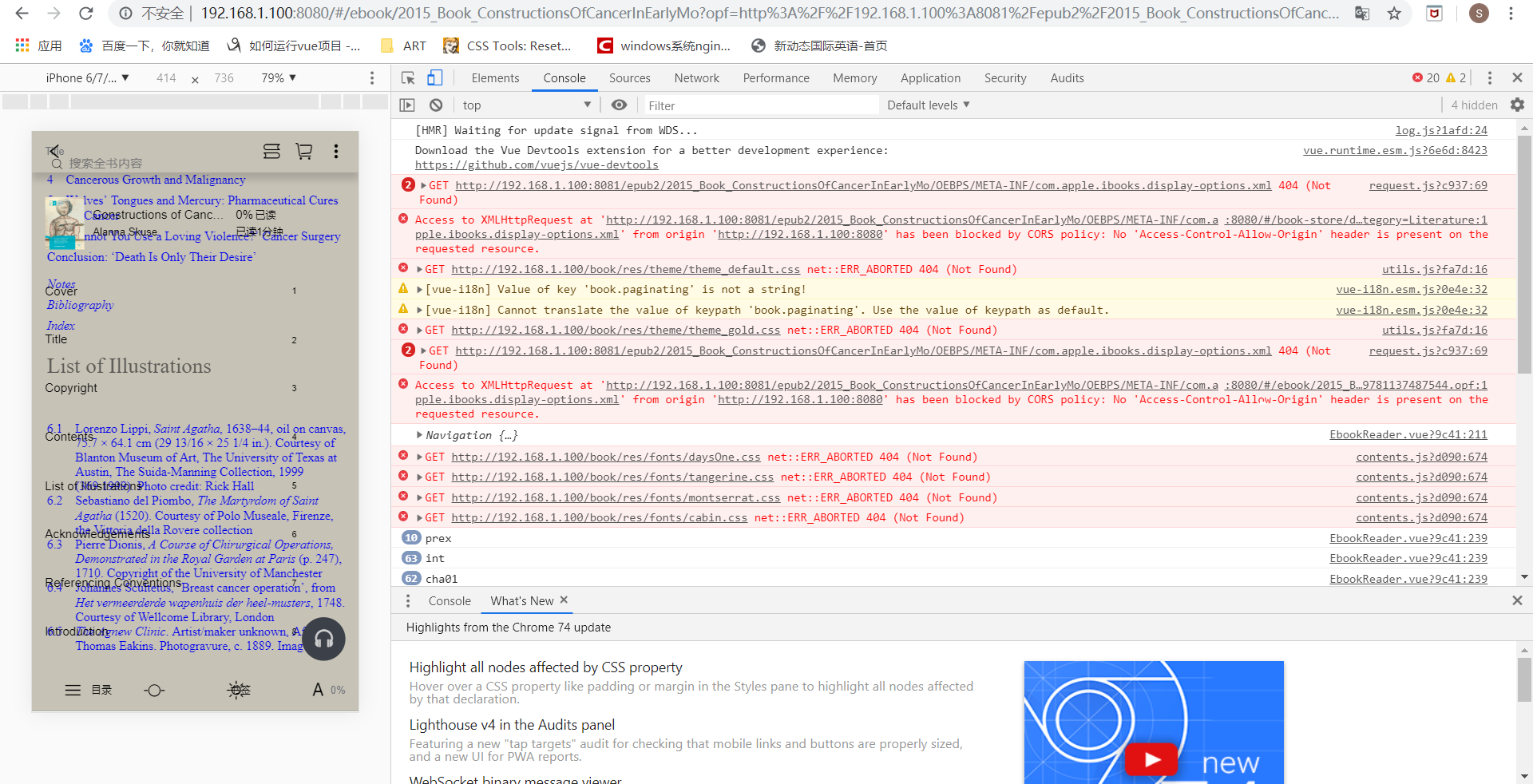Open the 百度一下 bookmark
This screenshot has width=1533, height=784.
click(145, 46)
